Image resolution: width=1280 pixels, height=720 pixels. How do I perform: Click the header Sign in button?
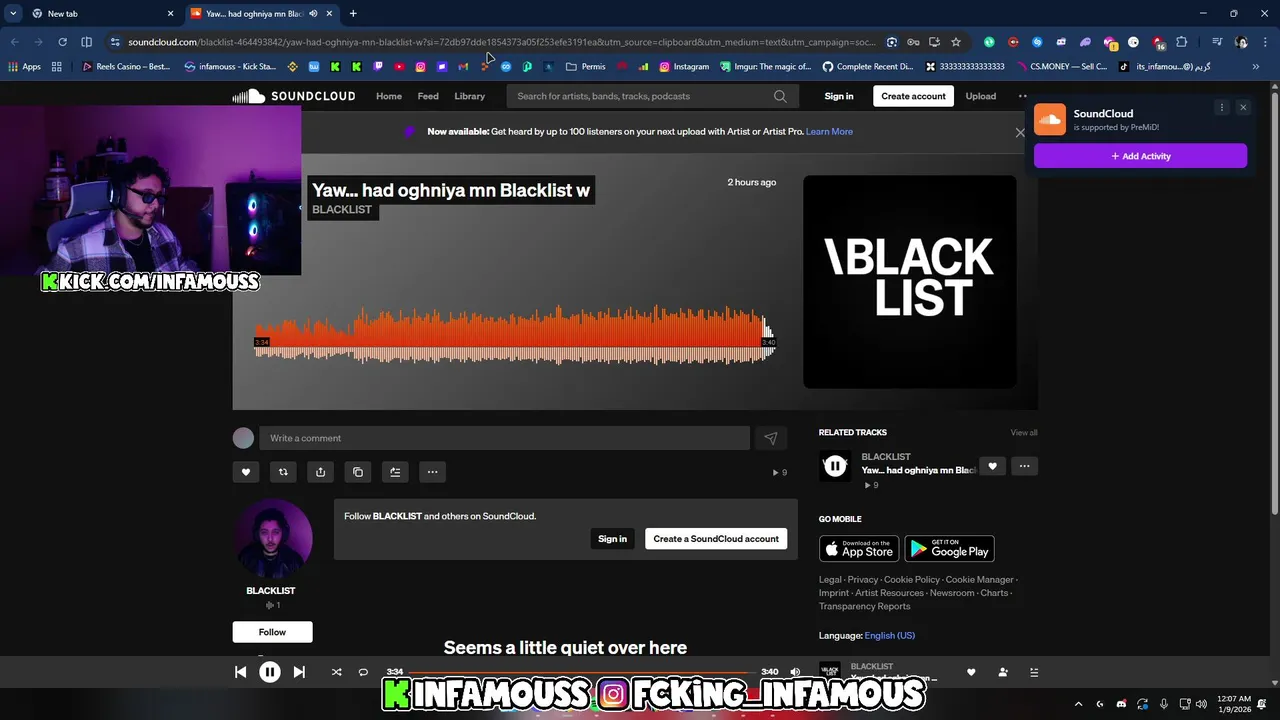[839, 96]
